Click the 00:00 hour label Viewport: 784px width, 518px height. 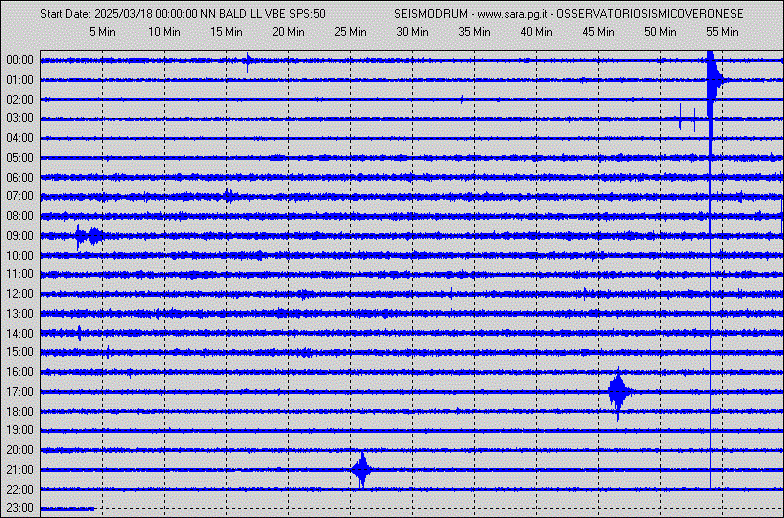pos(20,60)
